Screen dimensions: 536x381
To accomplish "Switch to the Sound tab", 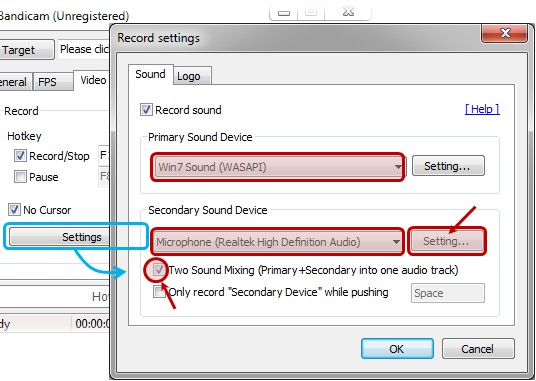I will coord(150,74).
